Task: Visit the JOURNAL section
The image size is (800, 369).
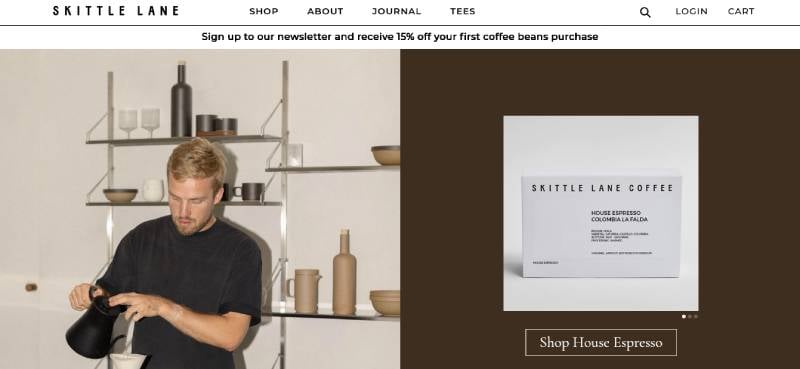Action: (x=396, y=11)
